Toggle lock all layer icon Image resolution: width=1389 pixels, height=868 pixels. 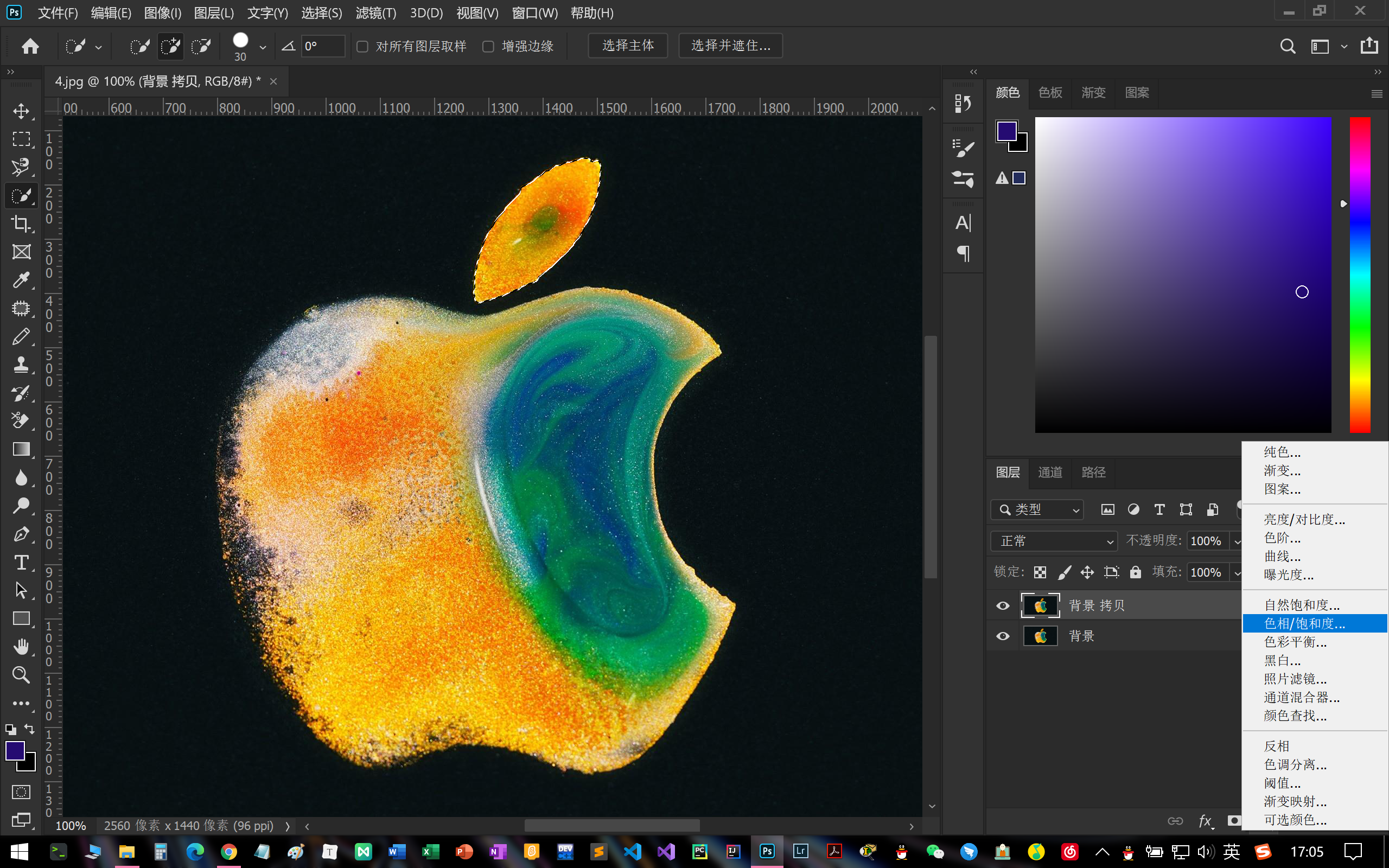coord(1135,572)
